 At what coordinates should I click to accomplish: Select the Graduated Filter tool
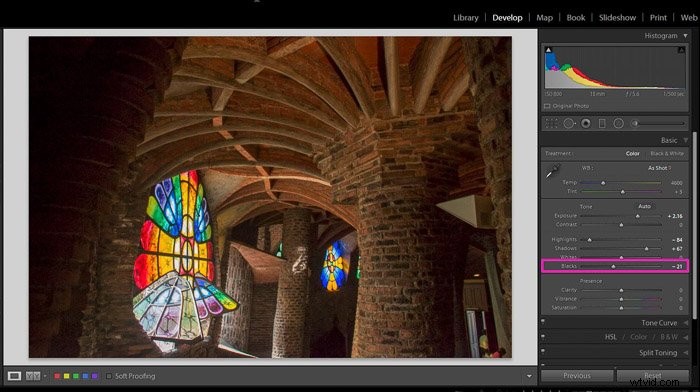pyautogui.click(x=602, y=124)
